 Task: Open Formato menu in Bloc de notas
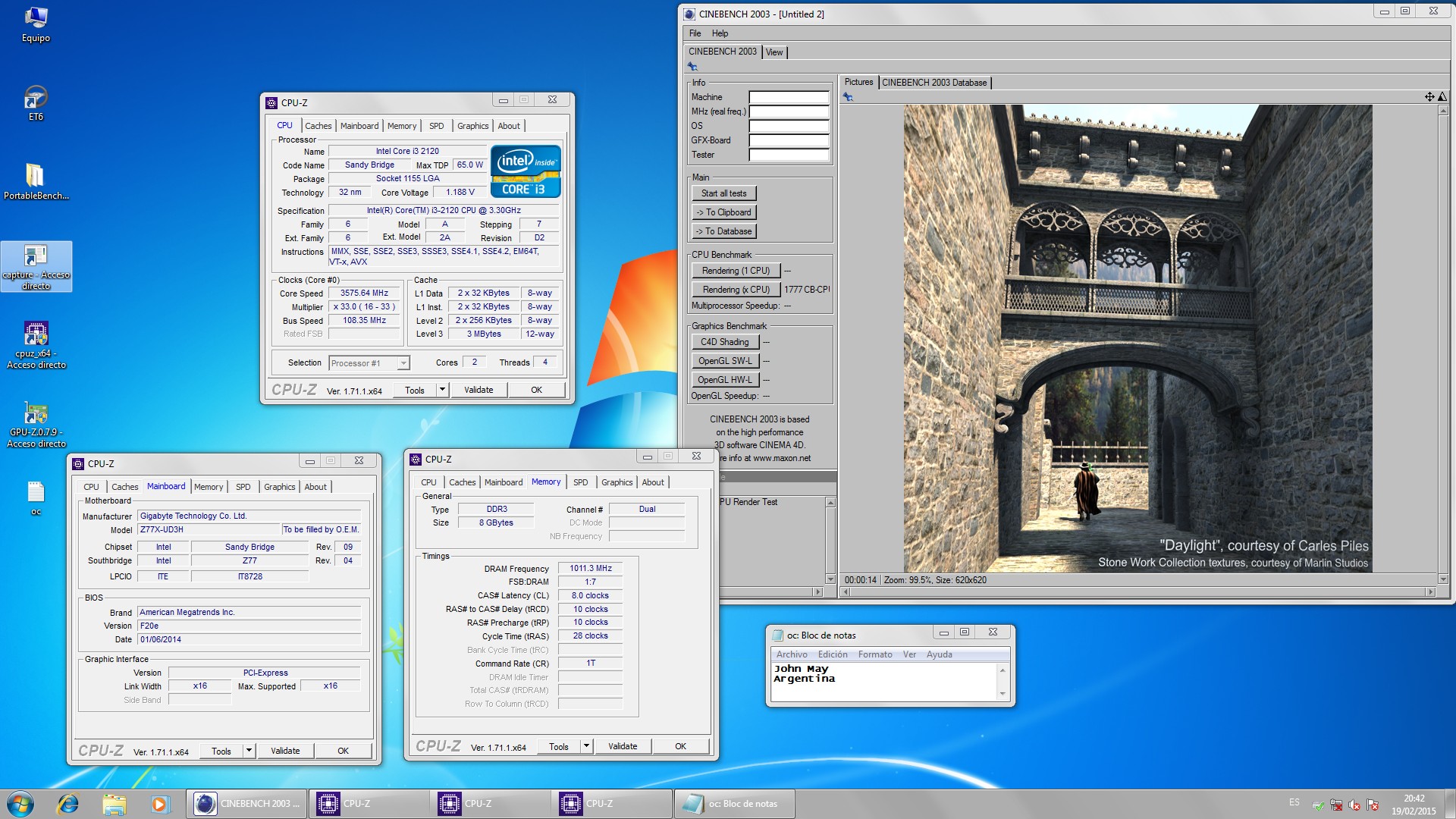(875, 654)
